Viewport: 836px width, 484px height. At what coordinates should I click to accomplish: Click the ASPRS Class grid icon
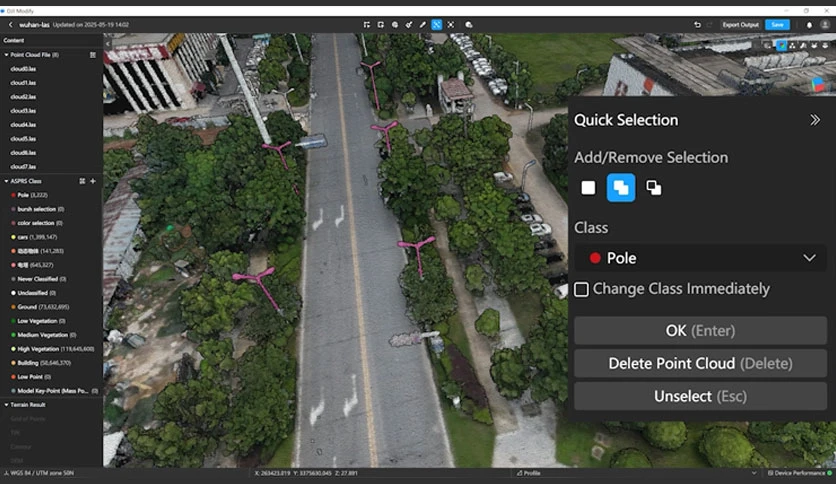point(82,181)
